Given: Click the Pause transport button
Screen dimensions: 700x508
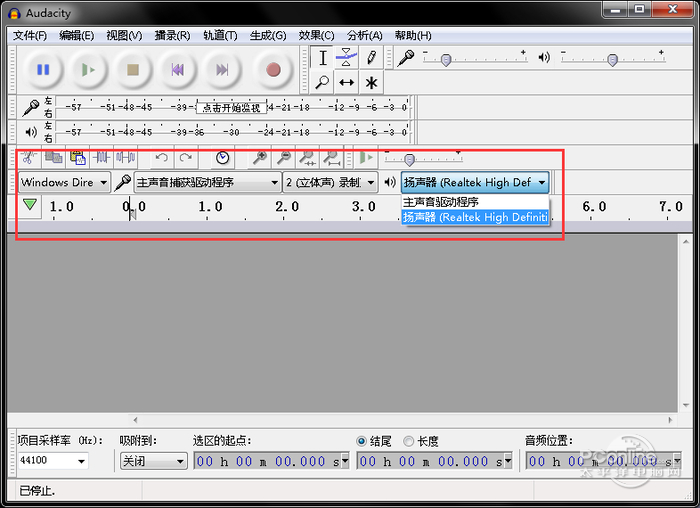Looking at the screenshot, I should [x=43, y=70].
